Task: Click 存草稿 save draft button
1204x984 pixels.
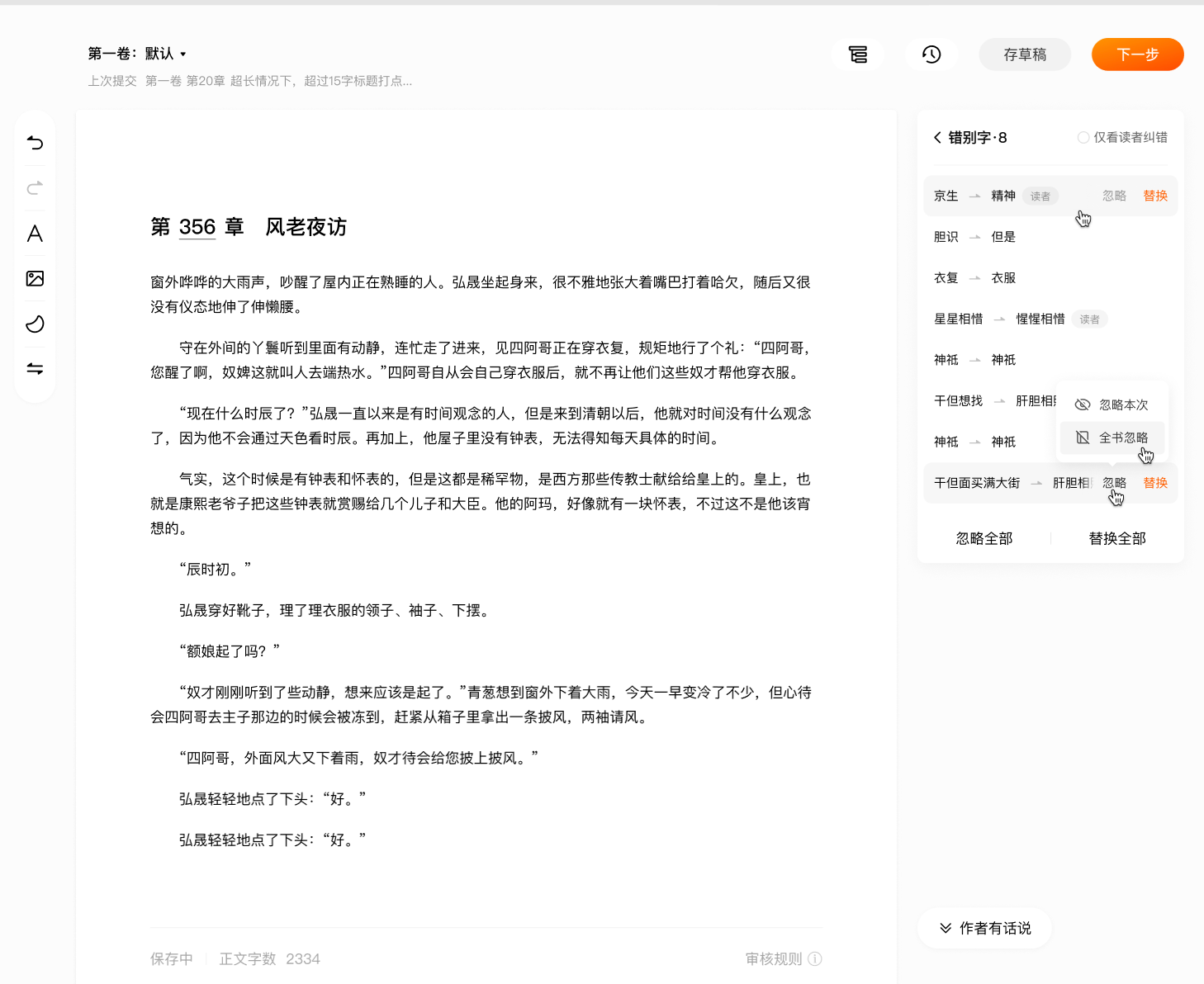Action: click(x=1025, y=54)
